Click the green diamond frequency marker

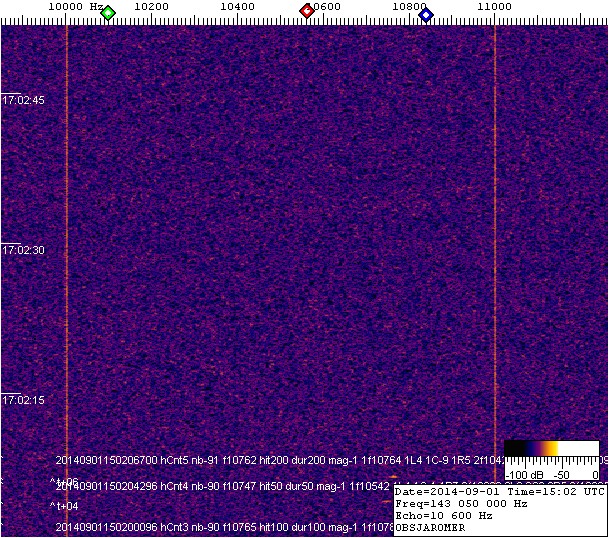[108, 13]
